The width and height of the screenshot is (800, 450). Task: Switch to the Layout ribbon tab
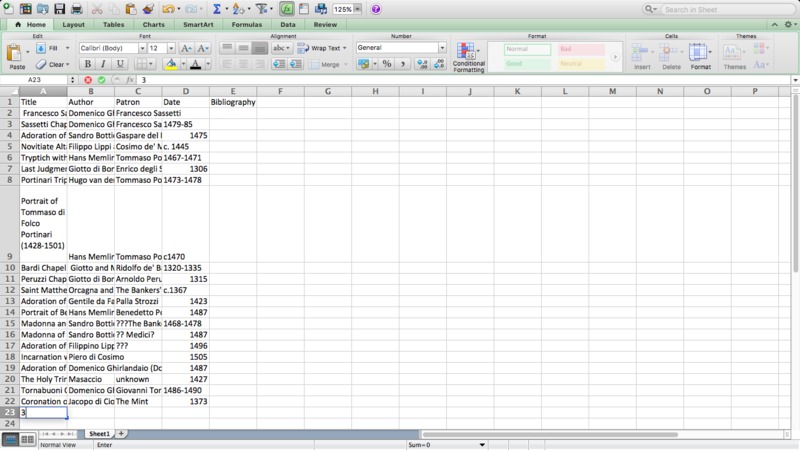[x=73, y=24]
